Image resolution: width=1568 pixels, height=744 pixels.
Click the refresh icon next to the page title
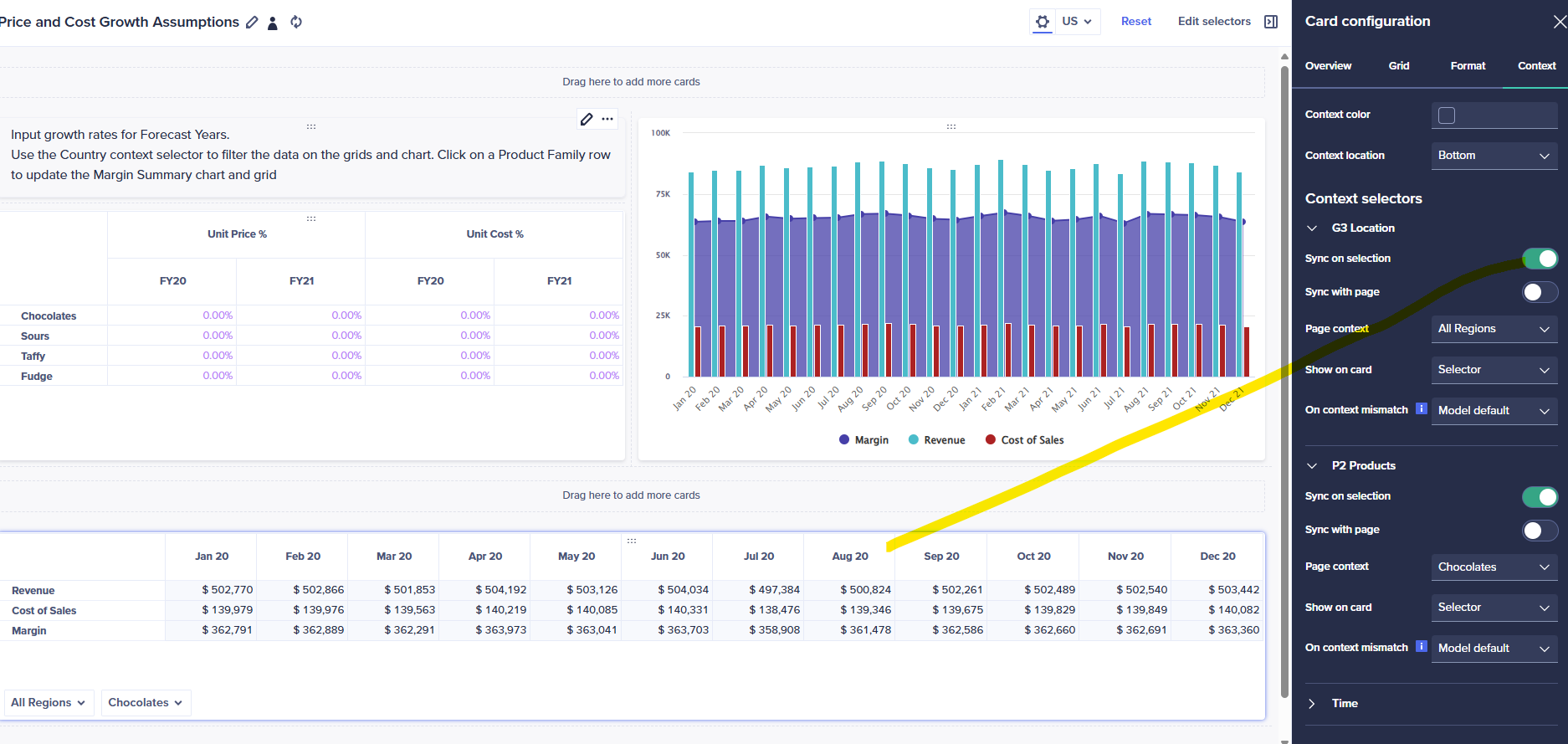click(296, 22)
